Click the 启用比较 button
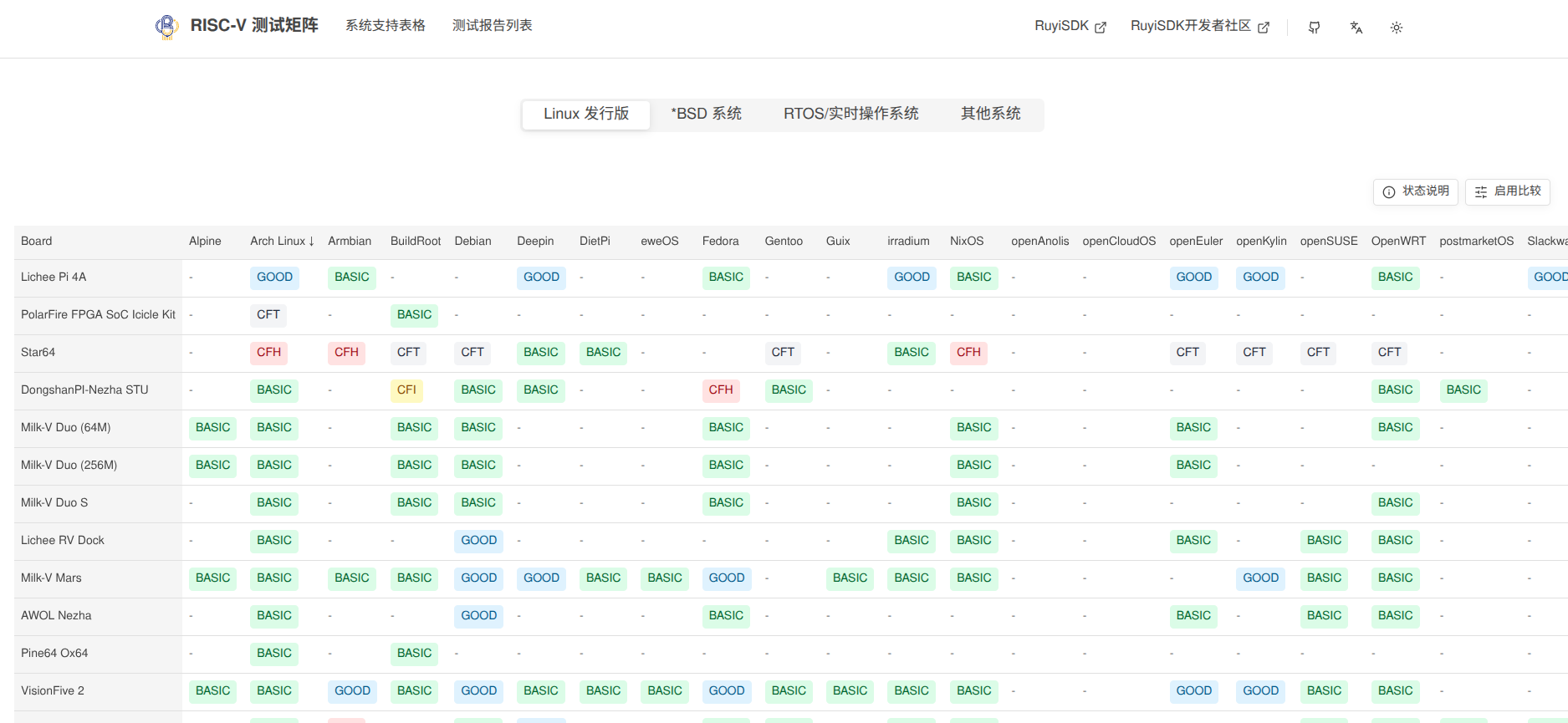Image resolution: width=1568 pixels, height=723 pixels. 1508,191
